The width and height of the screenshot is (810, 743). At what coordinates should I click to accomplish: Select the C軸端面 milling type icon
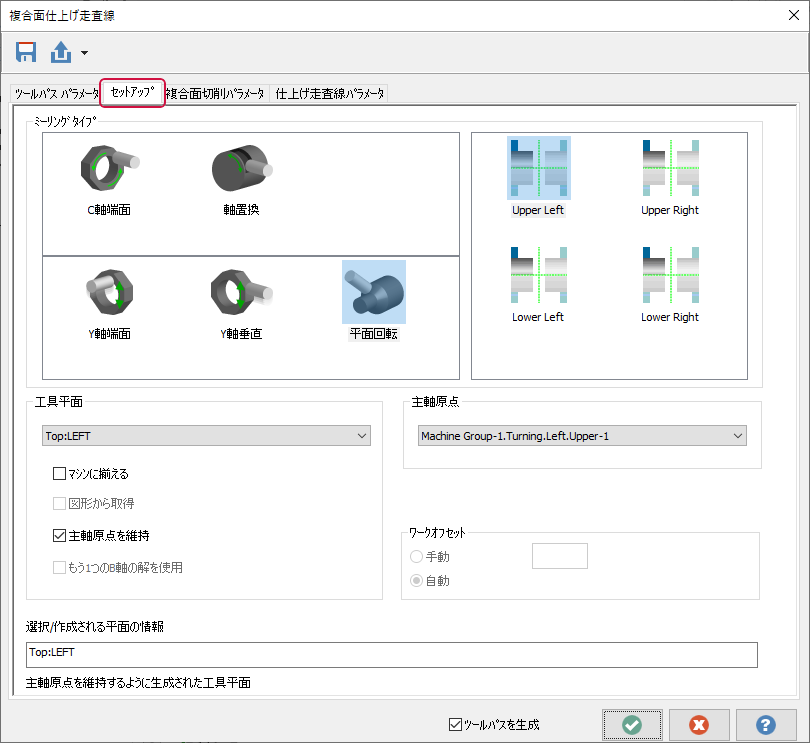(x=109, y=171)
